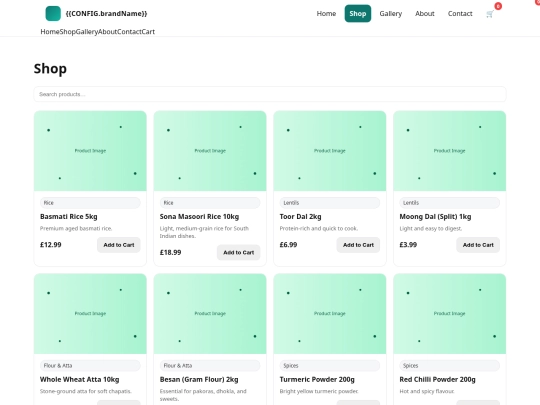This screenshot has width=540, height=405.
Task: Open the shopping cart icon
Action: 490,14
